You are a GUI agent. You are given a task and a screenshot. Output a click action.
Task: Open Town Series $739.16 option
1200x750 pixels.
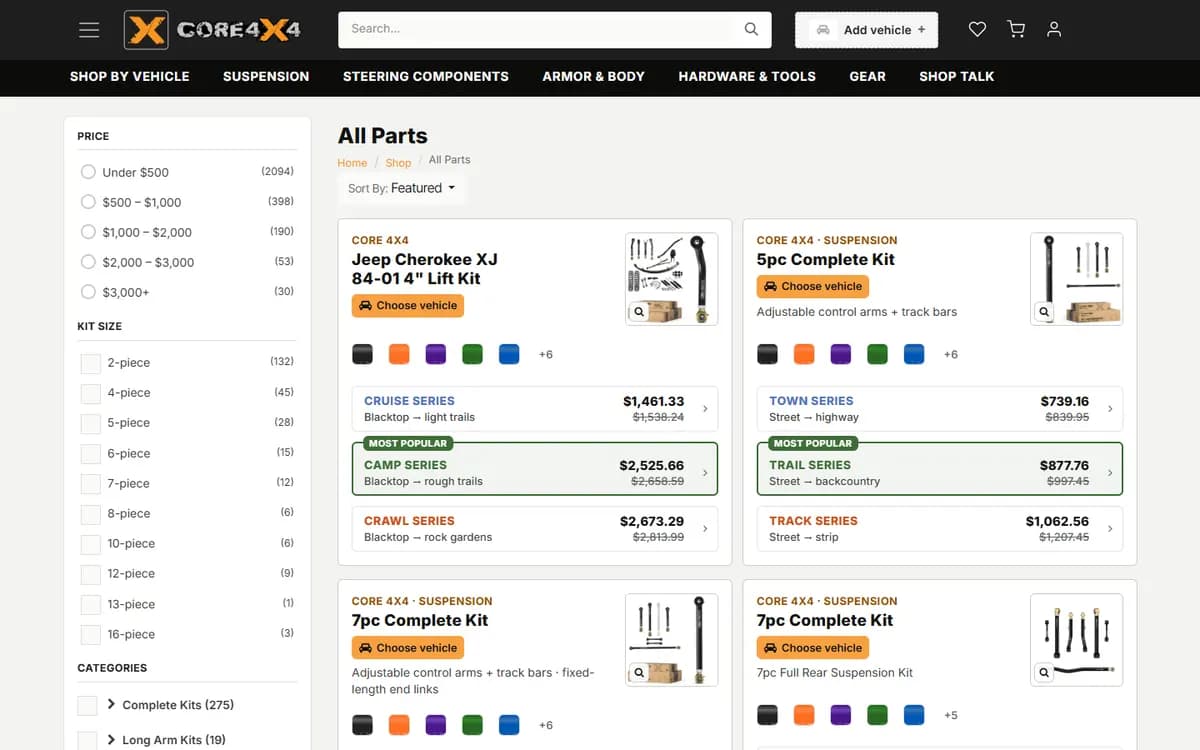pos(940,409)
